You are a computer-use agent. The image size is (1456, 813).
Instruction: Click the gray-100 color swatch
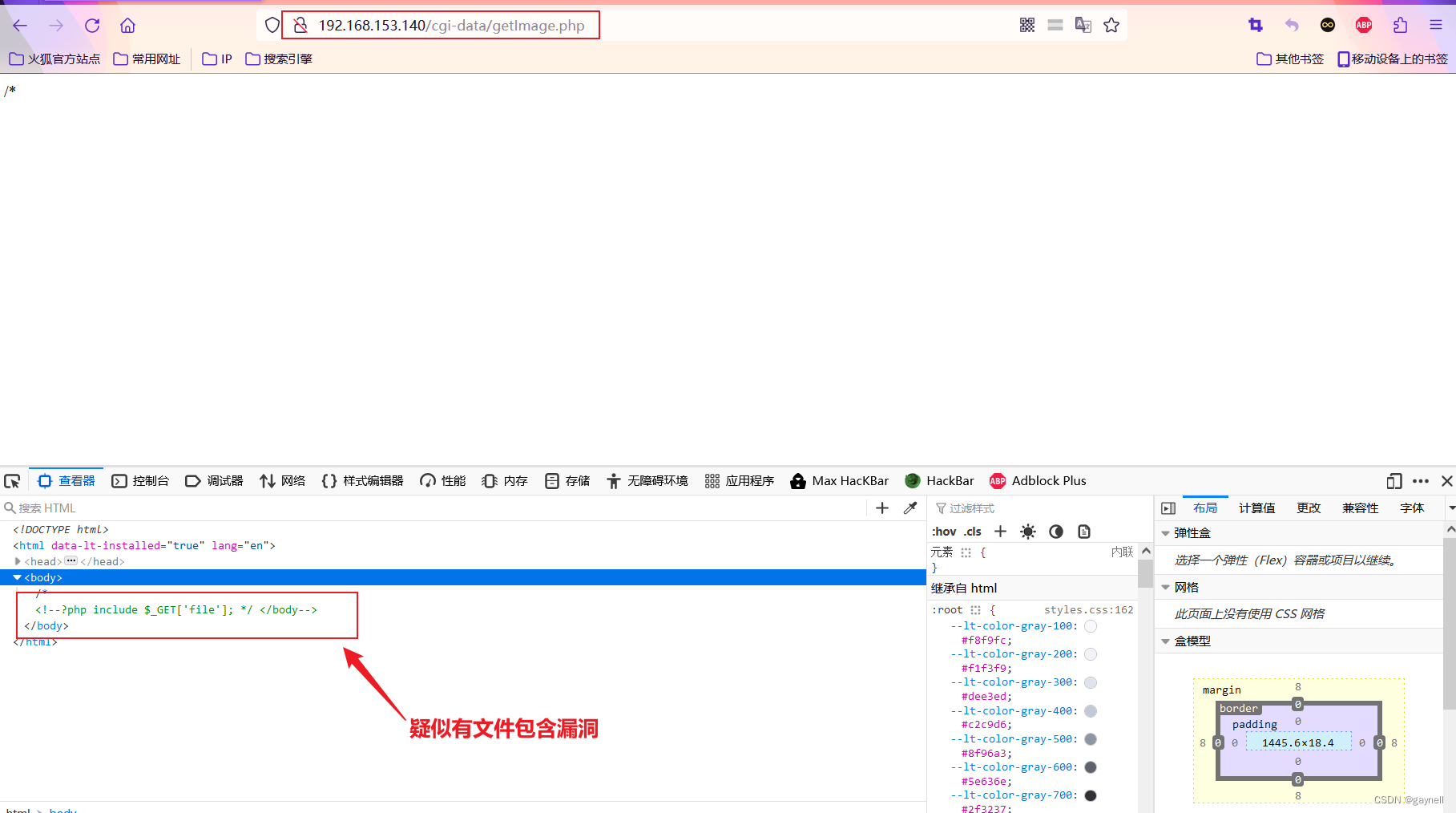click(x=1091, y=626)
